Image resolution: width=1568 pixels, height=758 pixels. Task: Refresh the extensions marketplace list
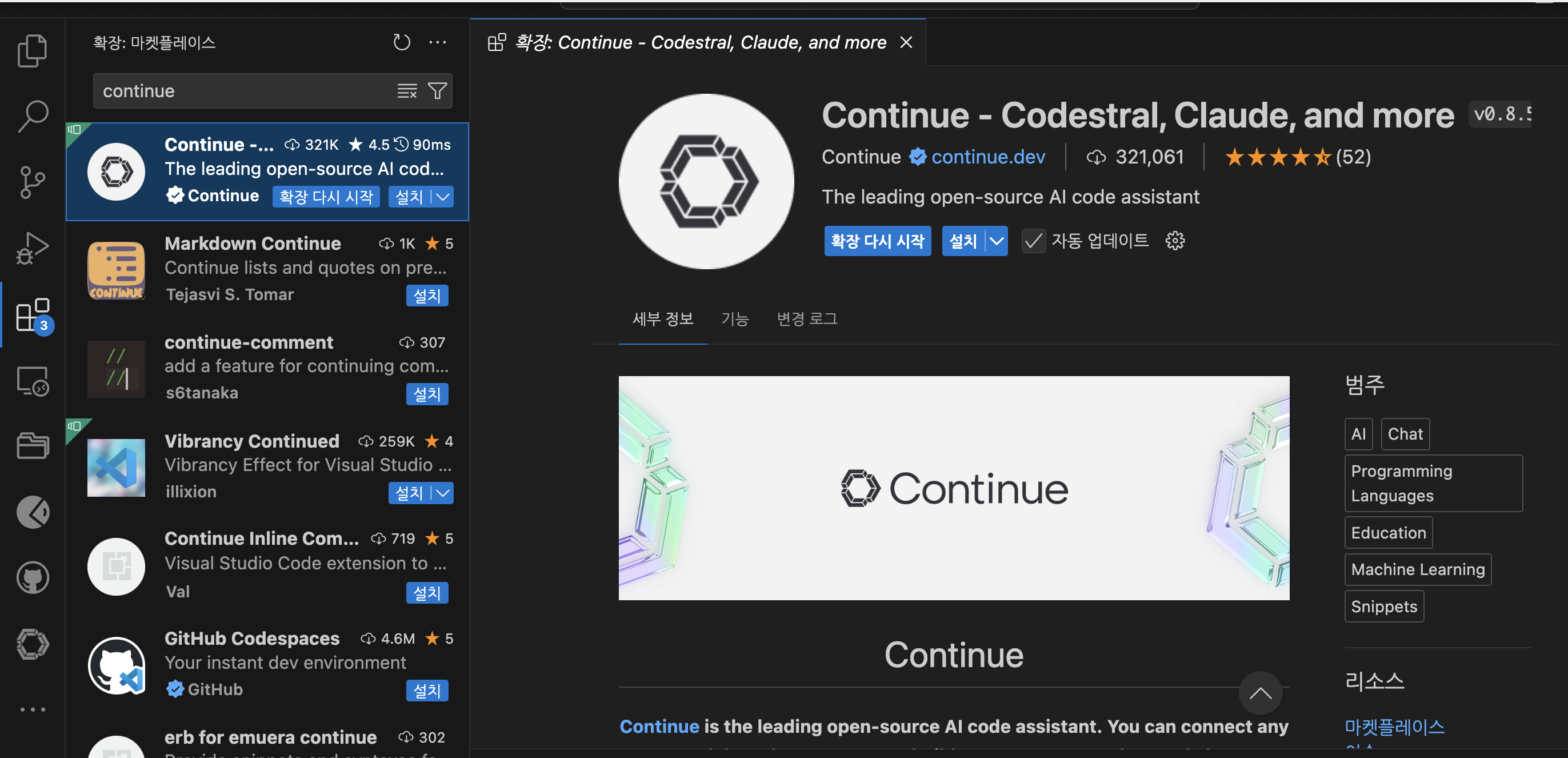click(x=401, y=42)
